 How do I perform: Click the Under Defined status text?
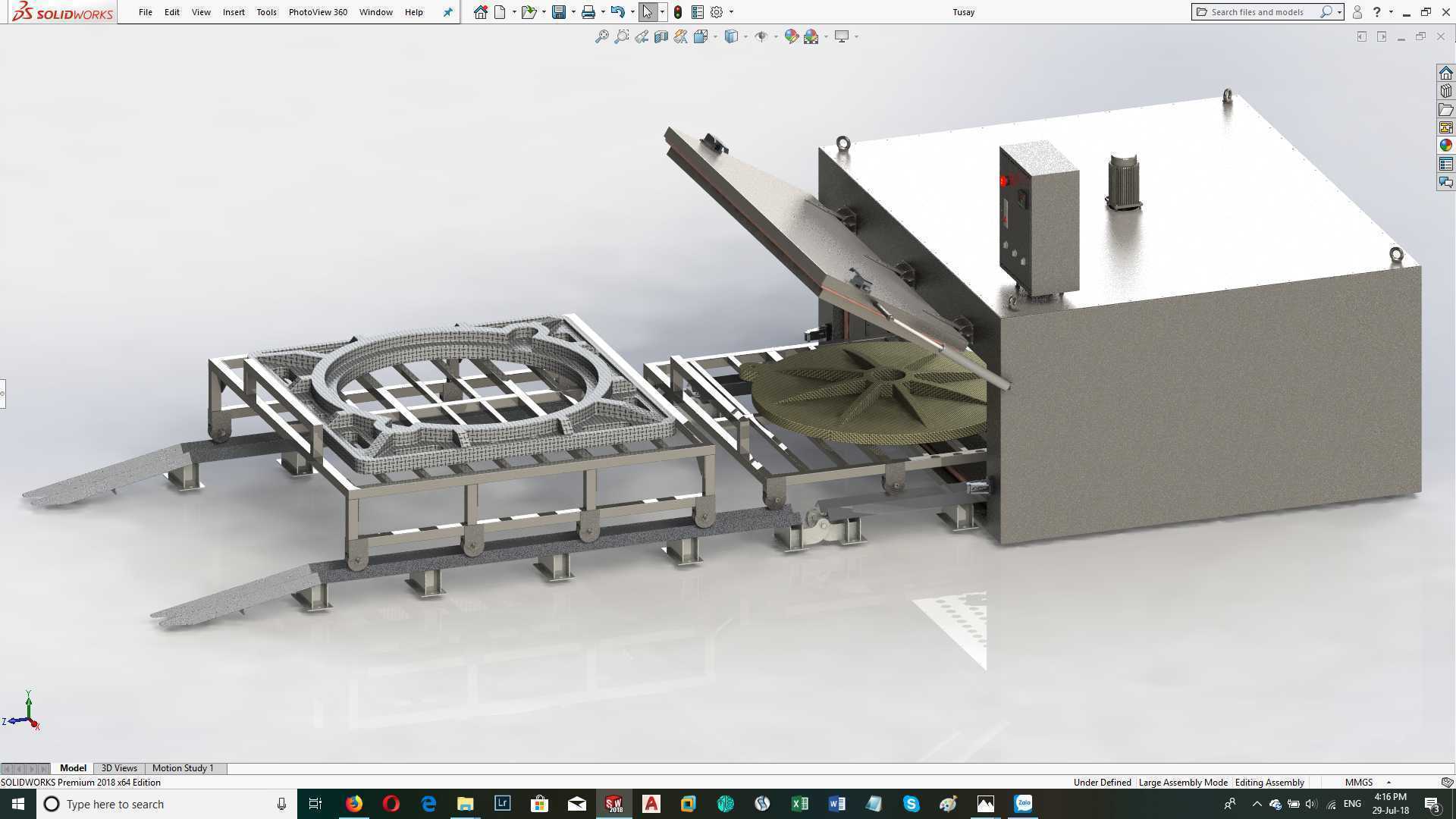[1102, 783]
